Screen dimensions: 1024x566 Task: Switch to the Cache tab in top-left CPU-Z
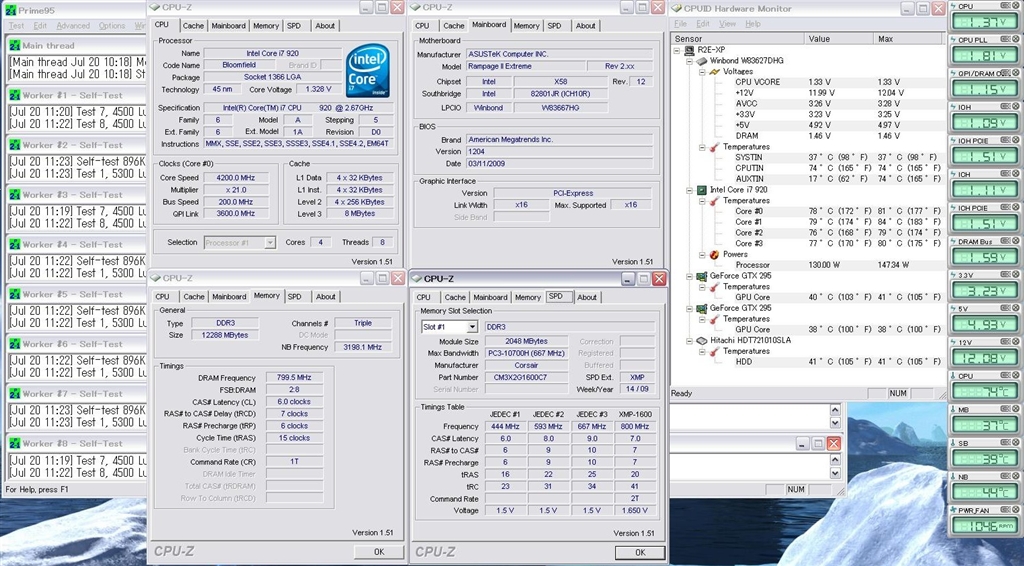pos(193,26)
